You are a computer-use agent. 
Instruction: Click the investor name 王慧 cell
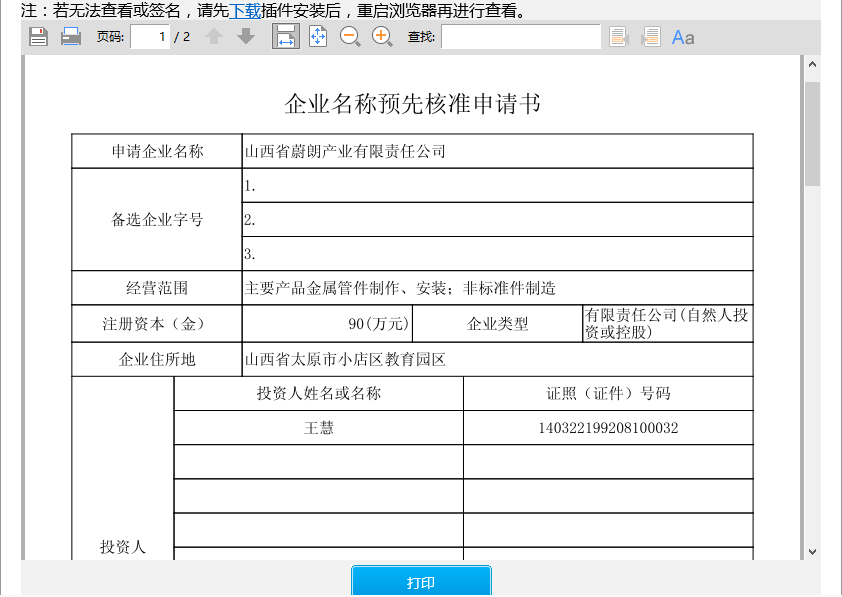click(x=319, y=428)
